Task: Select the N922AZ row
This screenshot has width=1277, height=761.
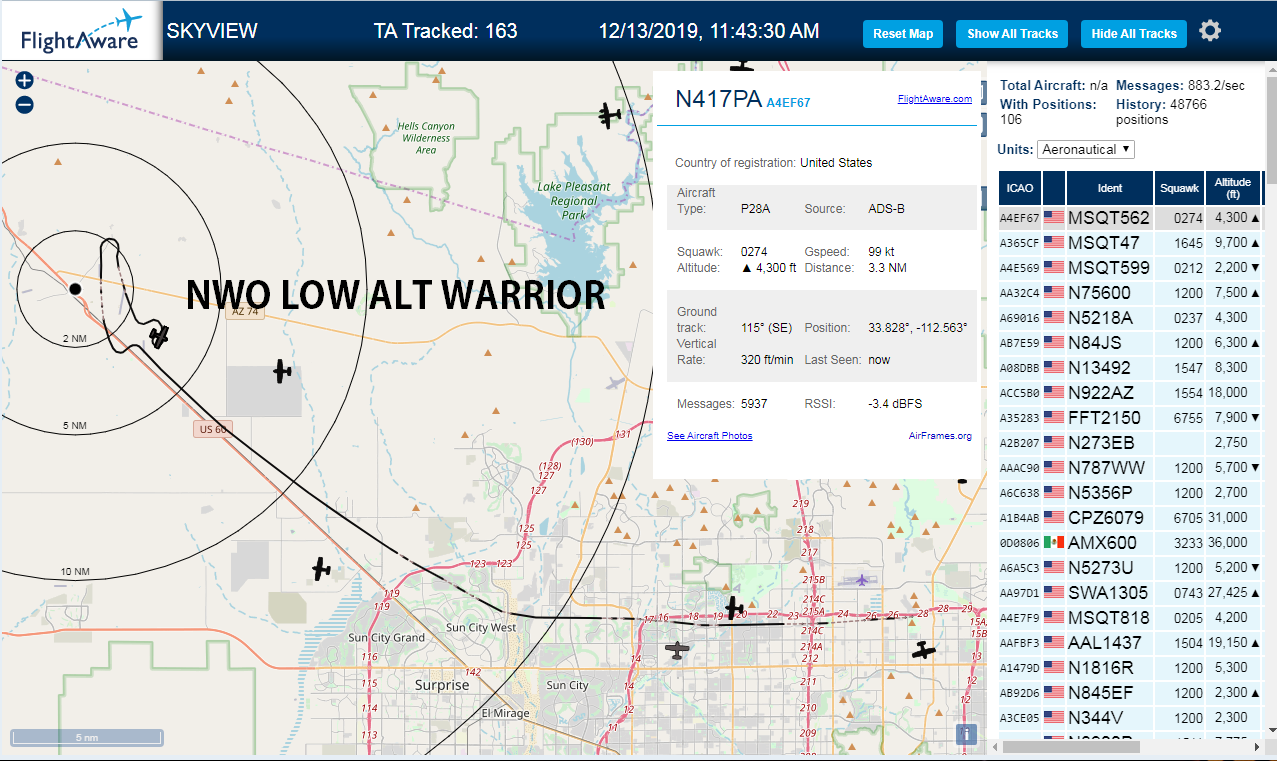Action: click(x=1130, y=392)
